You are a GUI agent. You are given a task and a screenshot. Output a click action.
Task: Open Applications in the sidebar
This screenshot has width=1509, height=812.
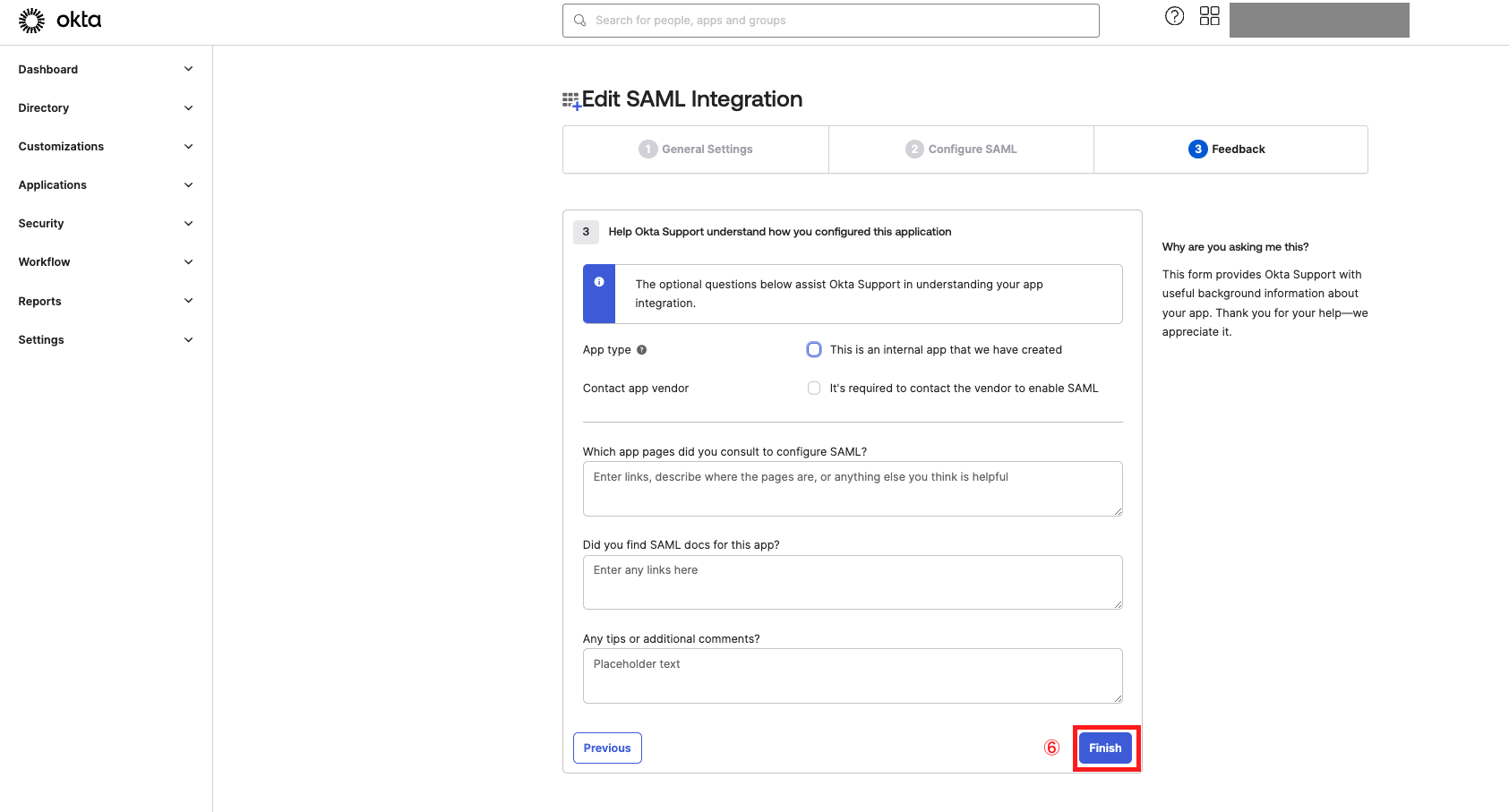[53, 185]
